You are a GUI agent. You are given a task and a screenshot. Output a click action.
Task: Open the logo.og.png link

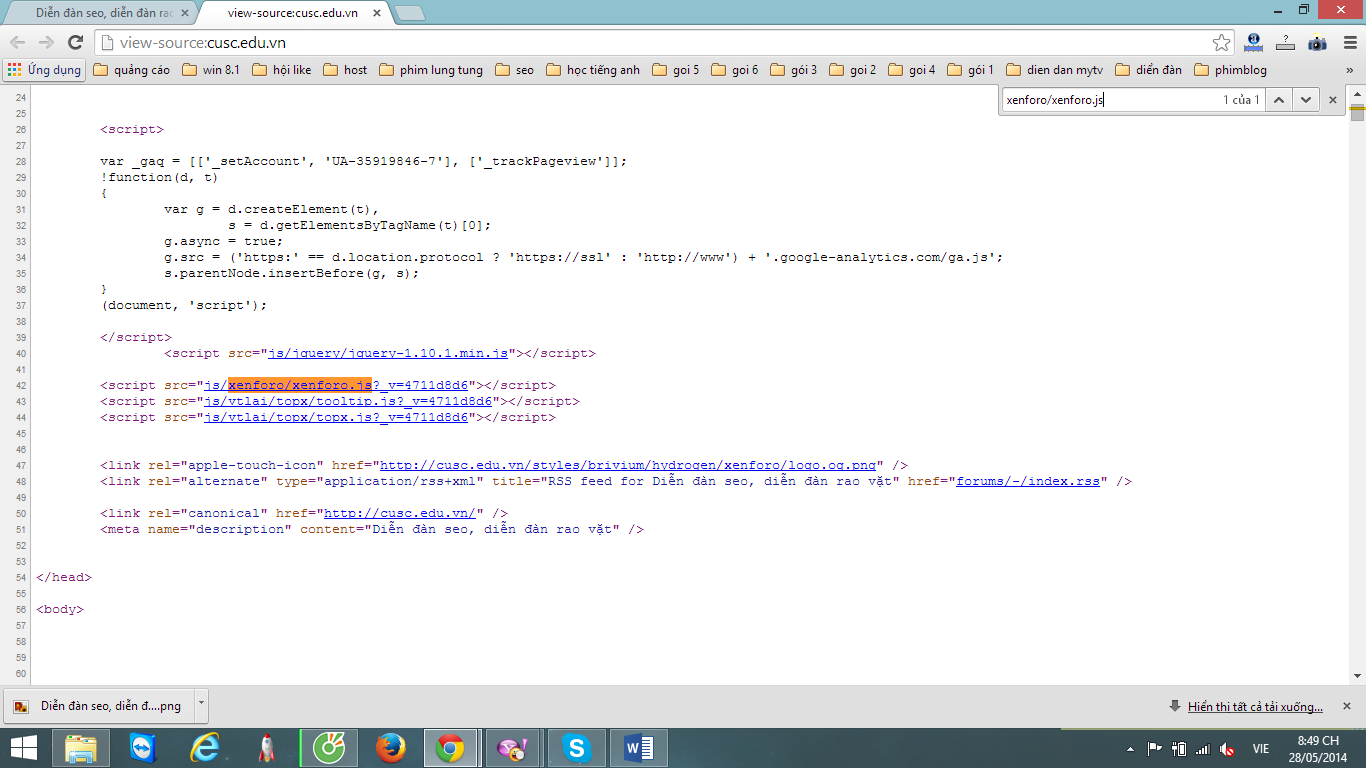click(x=628, y=465)
